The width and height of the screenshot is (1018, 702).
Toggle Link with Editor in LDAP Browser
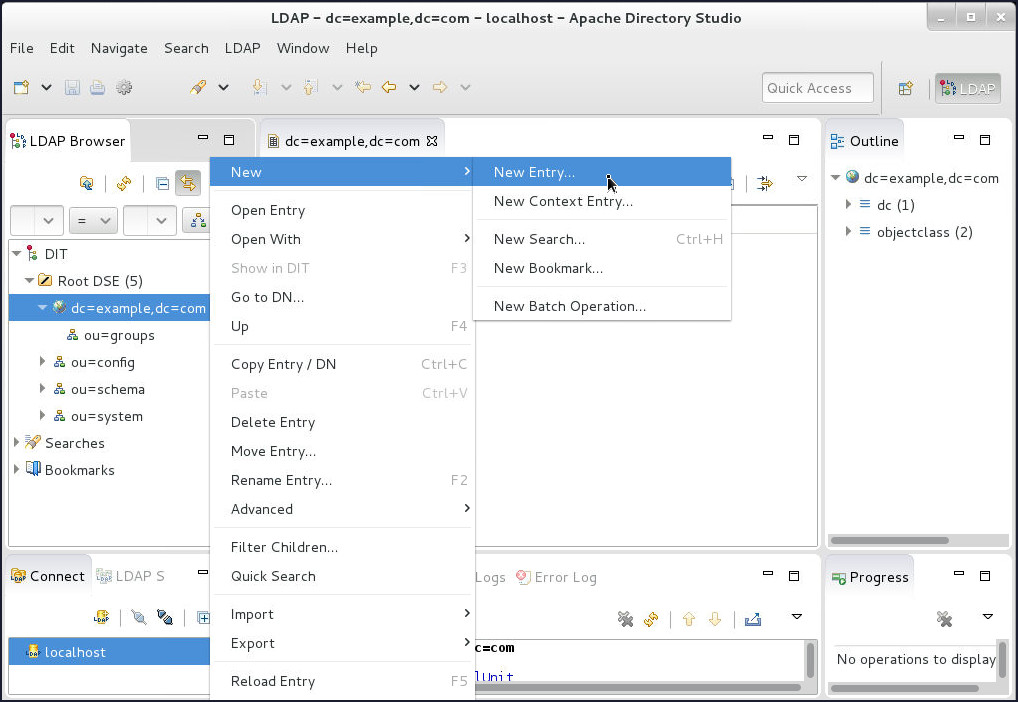188,183
